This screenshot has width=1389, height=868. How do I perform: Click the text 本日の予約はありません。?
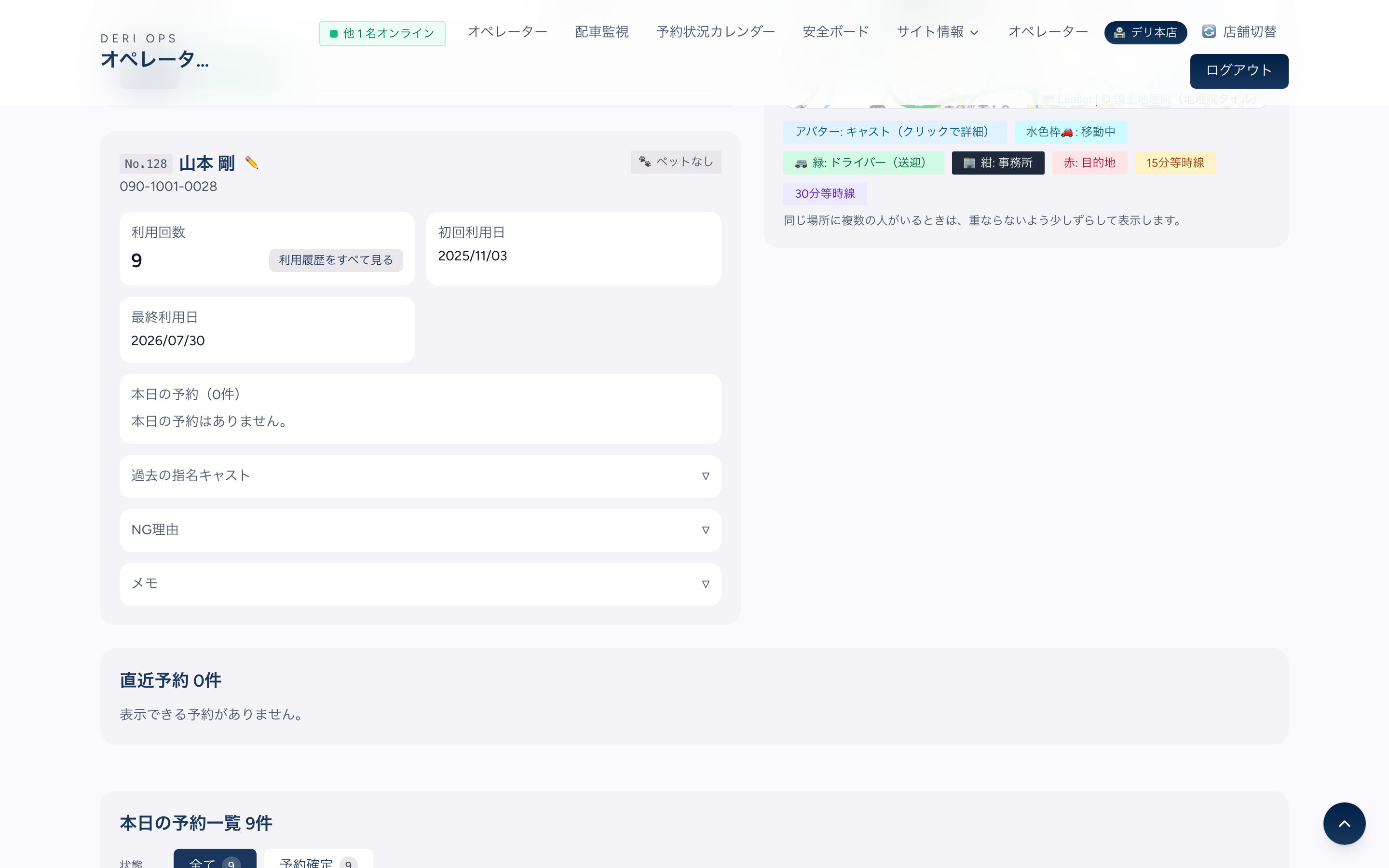209,421
